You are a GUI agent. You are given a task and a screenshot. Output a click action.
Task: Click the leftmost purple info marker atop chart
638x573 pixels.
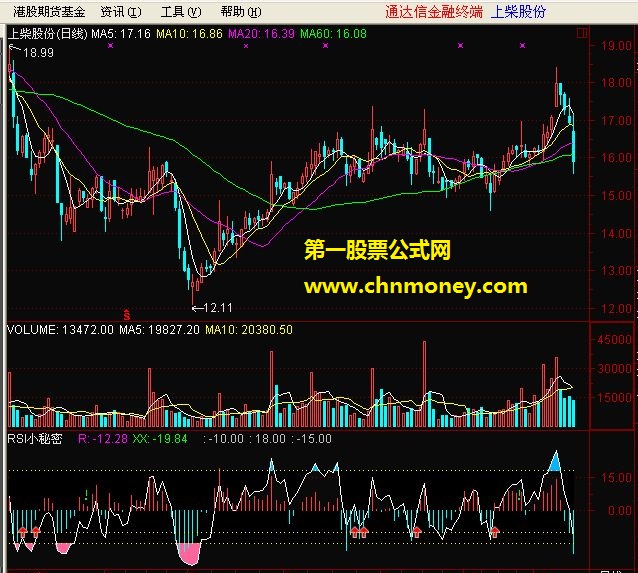(x=110, y=46)
